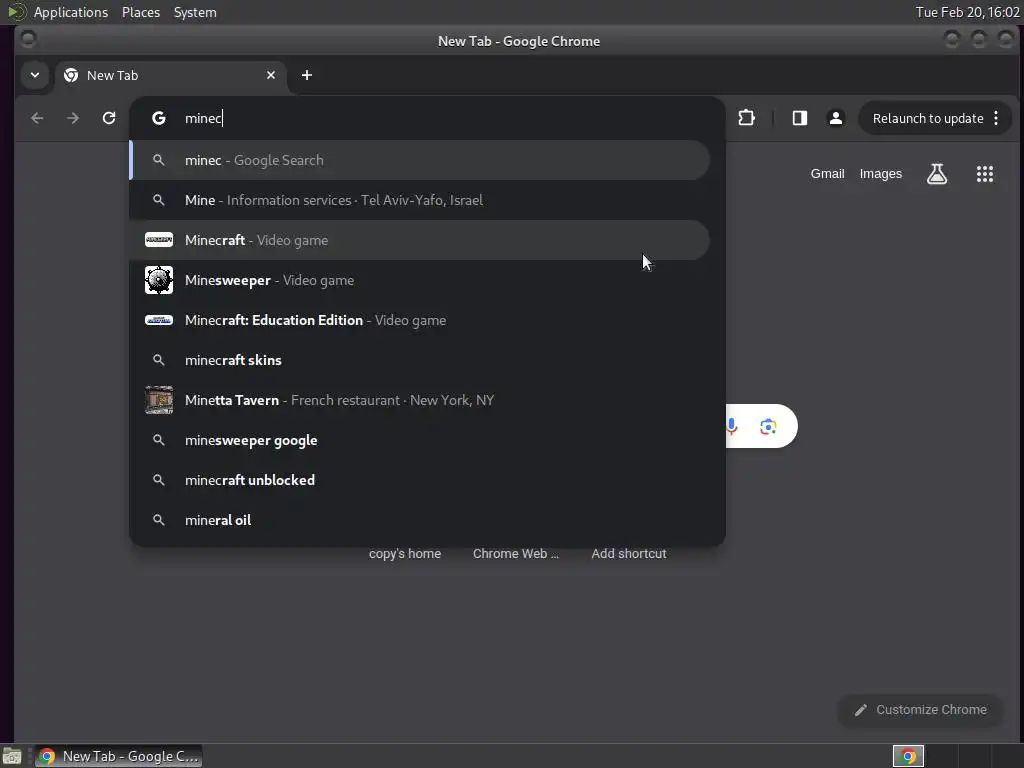Open the Applications menu
The width and height of the screenshot is (1024, 768).
(71, 12)
